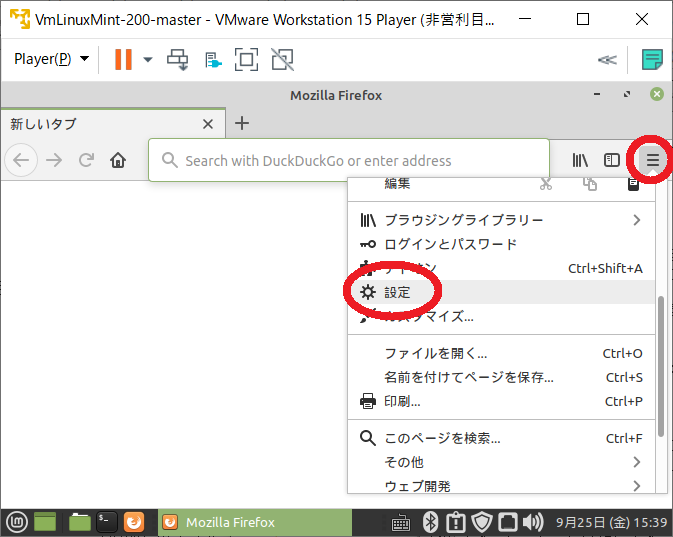The image size is (673, 537).
Task: Select 印刷... print menu item
Action: point(501,401)
